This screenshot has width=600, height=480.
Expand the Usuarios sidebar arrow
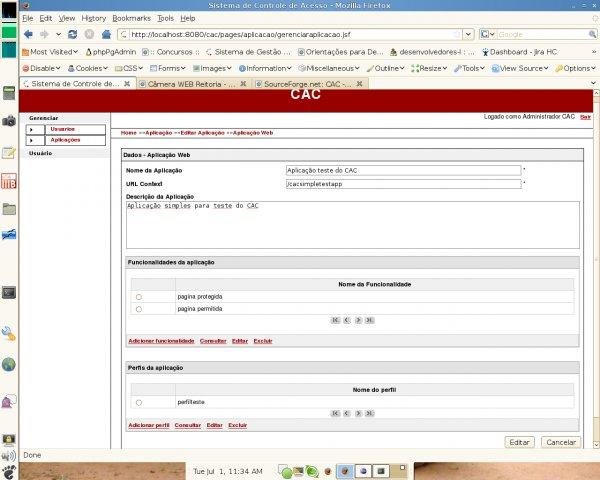[31, 130]
